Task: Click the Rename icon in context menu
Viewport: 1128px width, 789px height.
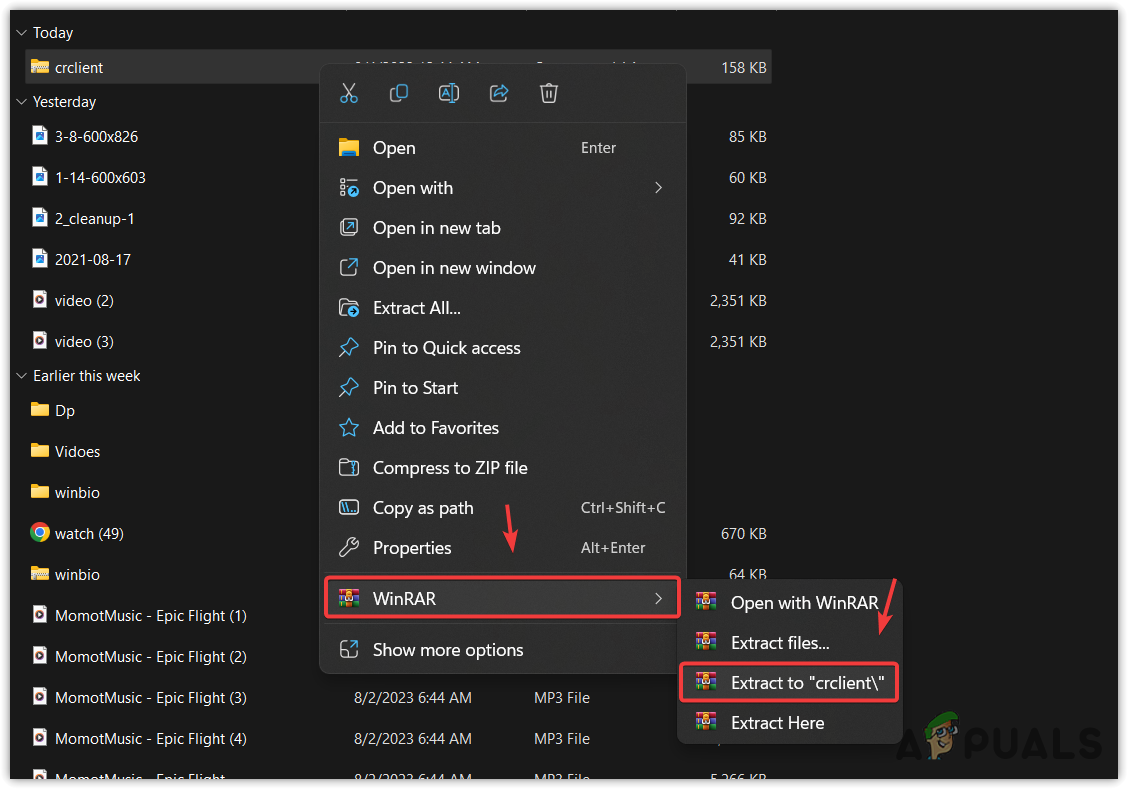Action: (449, 93)
